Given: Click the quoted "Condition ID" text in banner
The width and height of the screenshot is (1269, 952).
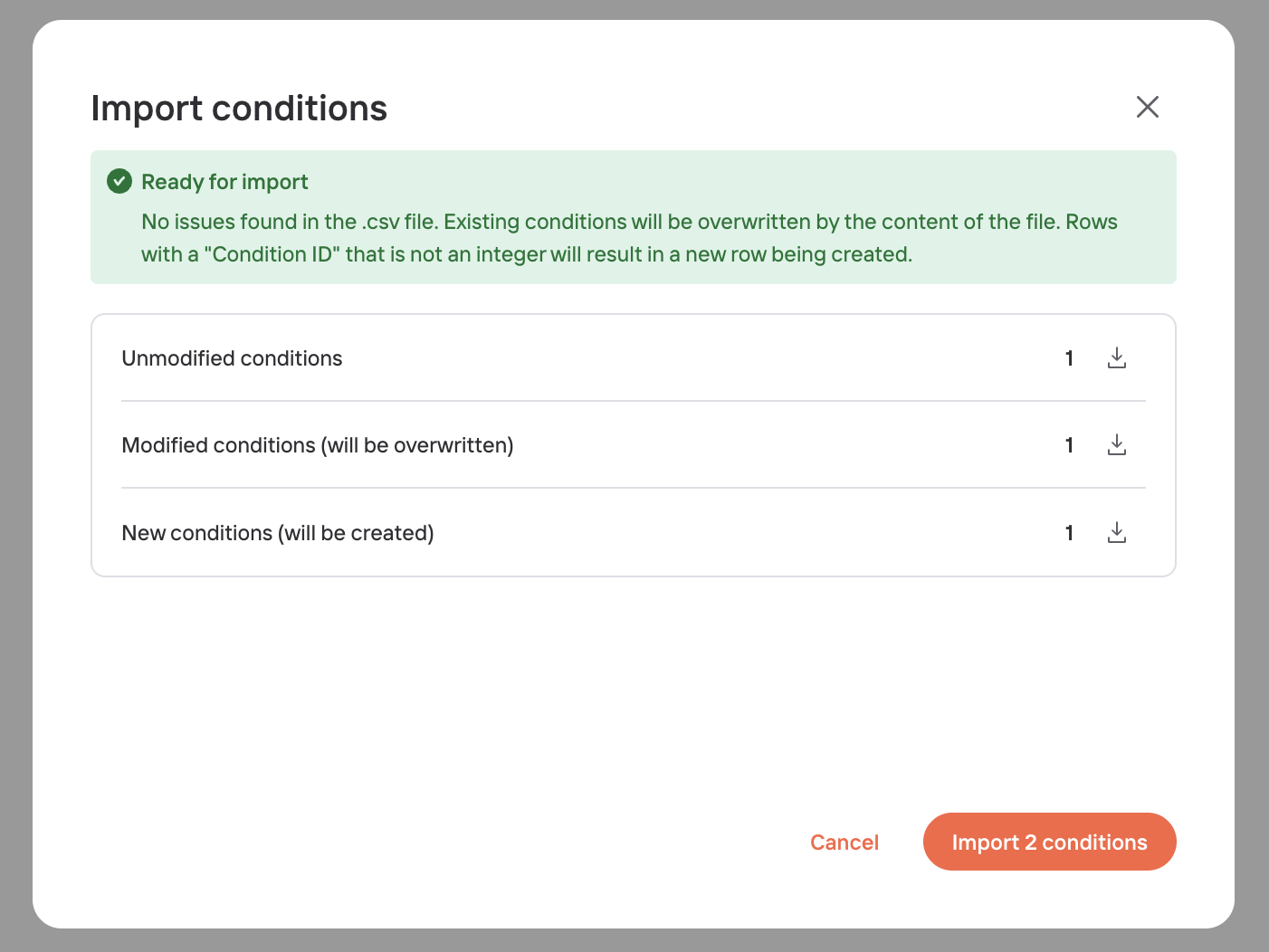Looking at the screenshot, I should [x=272, y=255].
